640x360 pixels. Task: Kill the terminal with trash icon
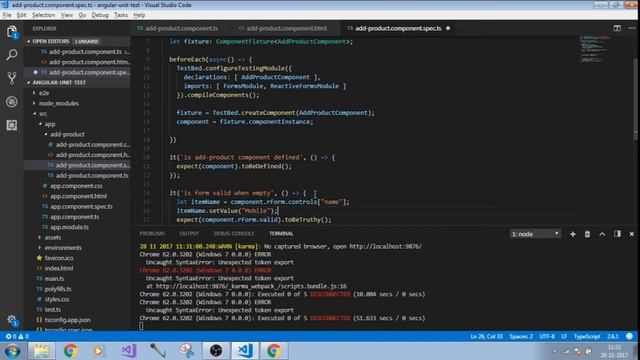tap(587, 234)
